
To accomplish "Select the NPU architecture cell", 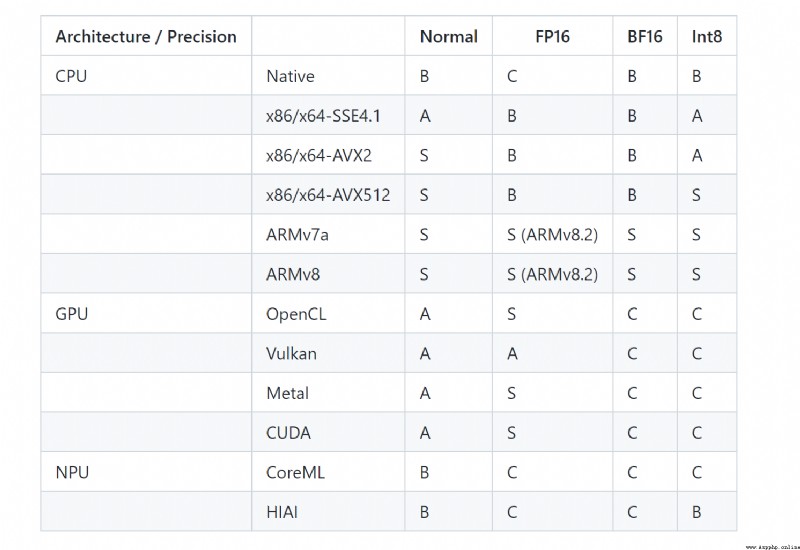I will [x=146, y=472].
